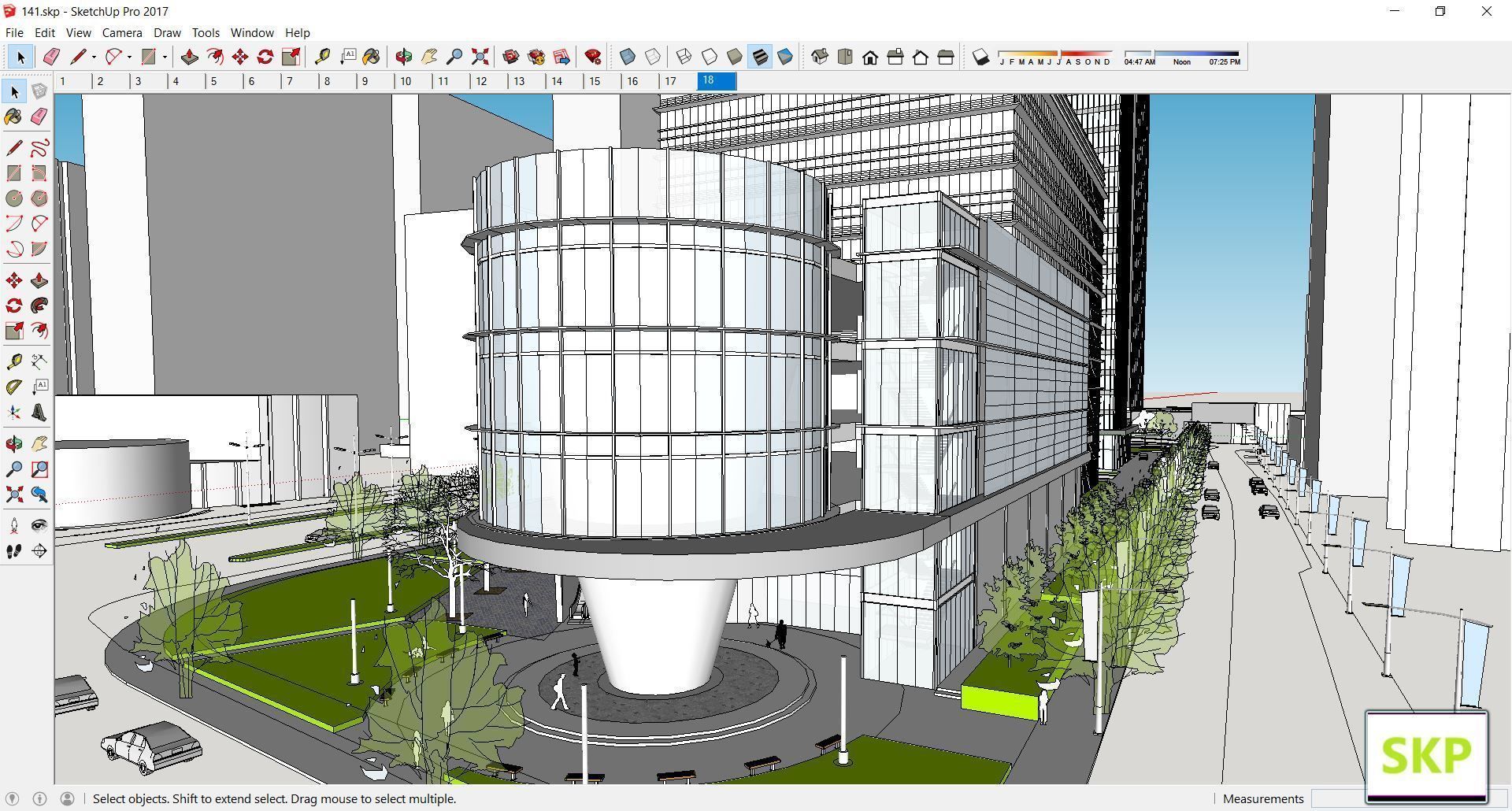Click the geo-location status bar icon
Screen dimensions: 1512x811
[x=13, y=798]
